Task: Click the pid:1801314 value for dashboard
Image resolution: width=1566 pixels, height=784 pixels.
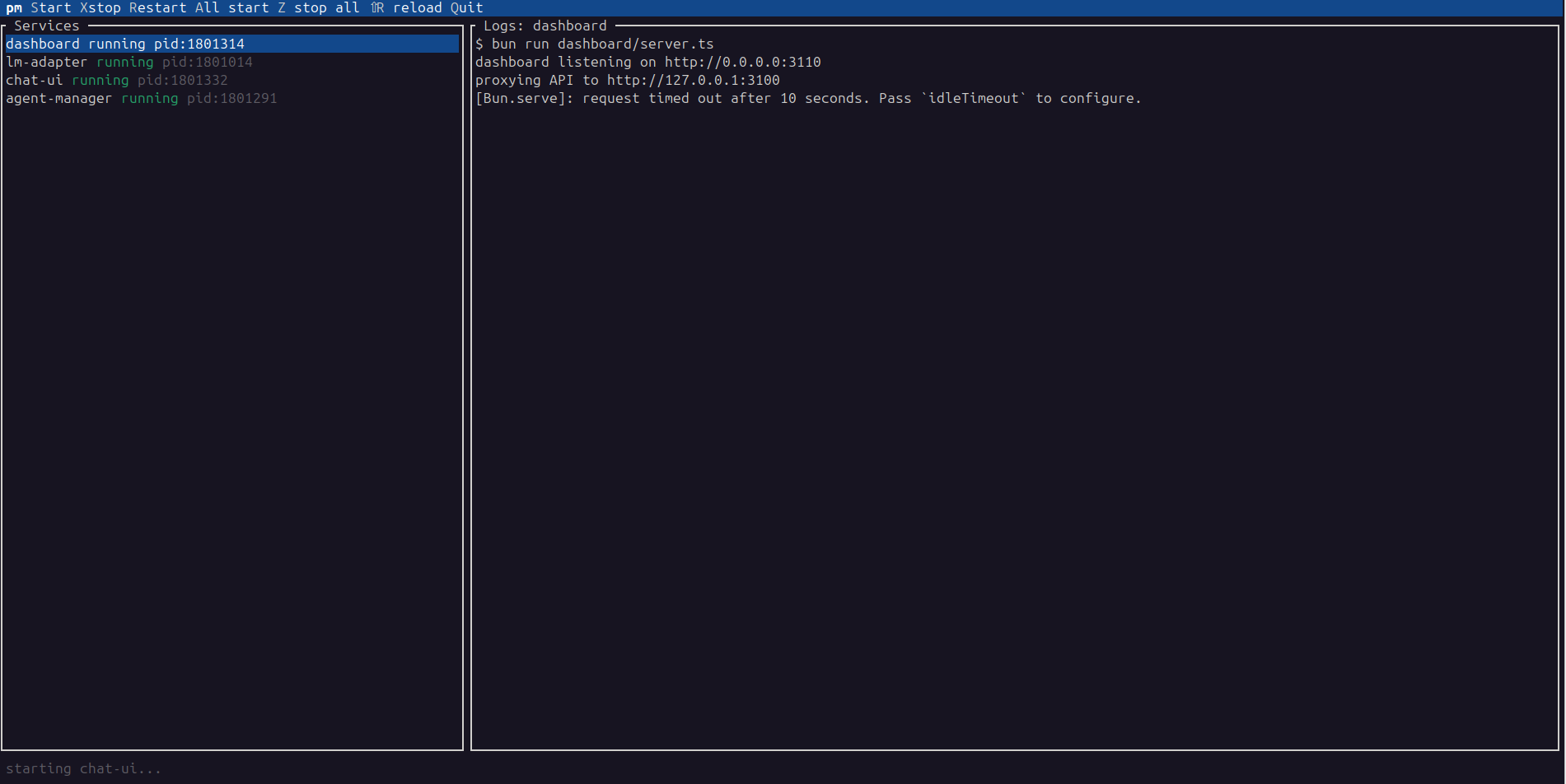Action: (x=199, y=44)
